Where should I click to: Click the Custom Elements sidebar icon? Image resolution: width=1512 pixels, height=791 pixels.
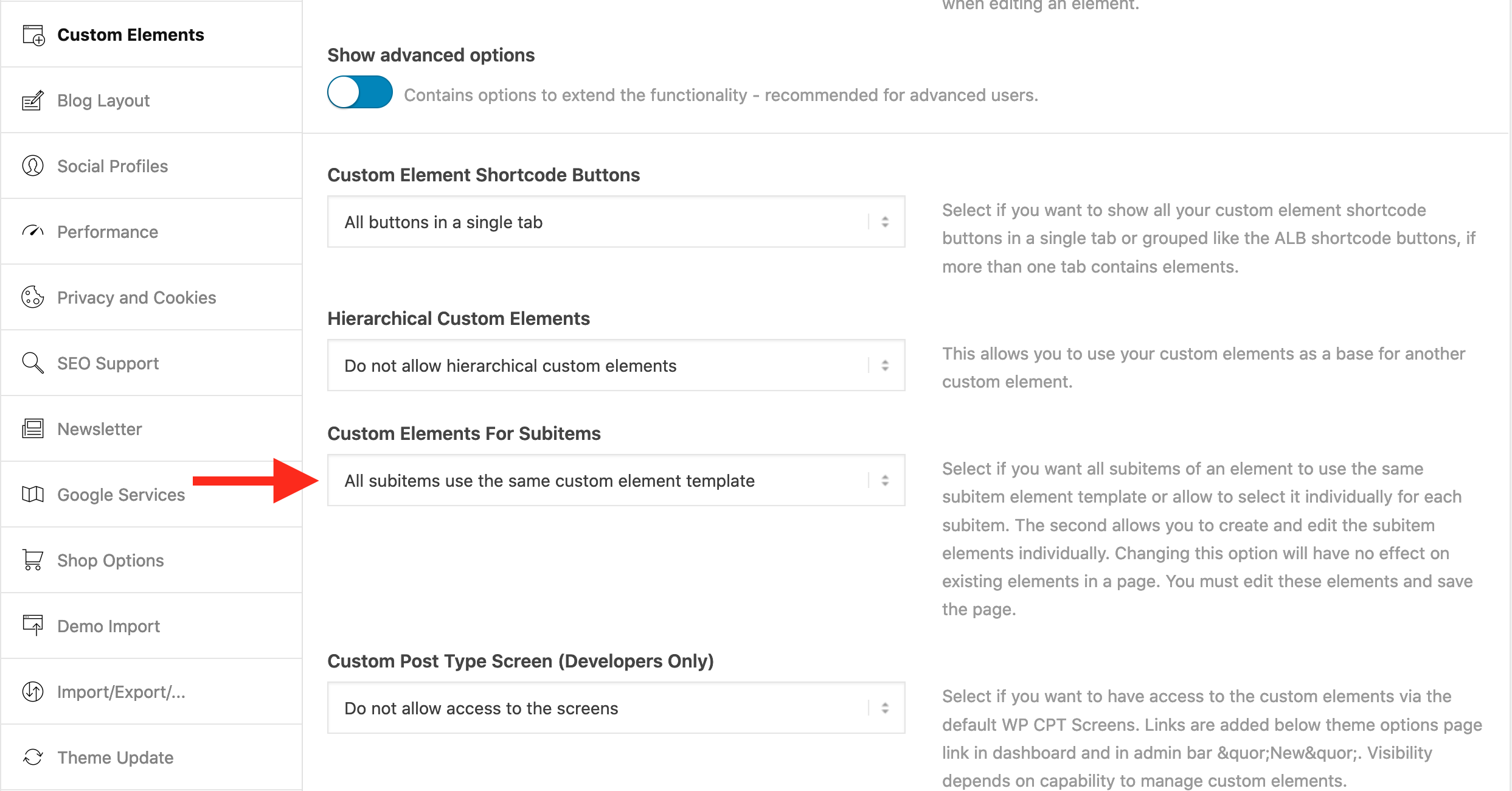click(33, 35)
